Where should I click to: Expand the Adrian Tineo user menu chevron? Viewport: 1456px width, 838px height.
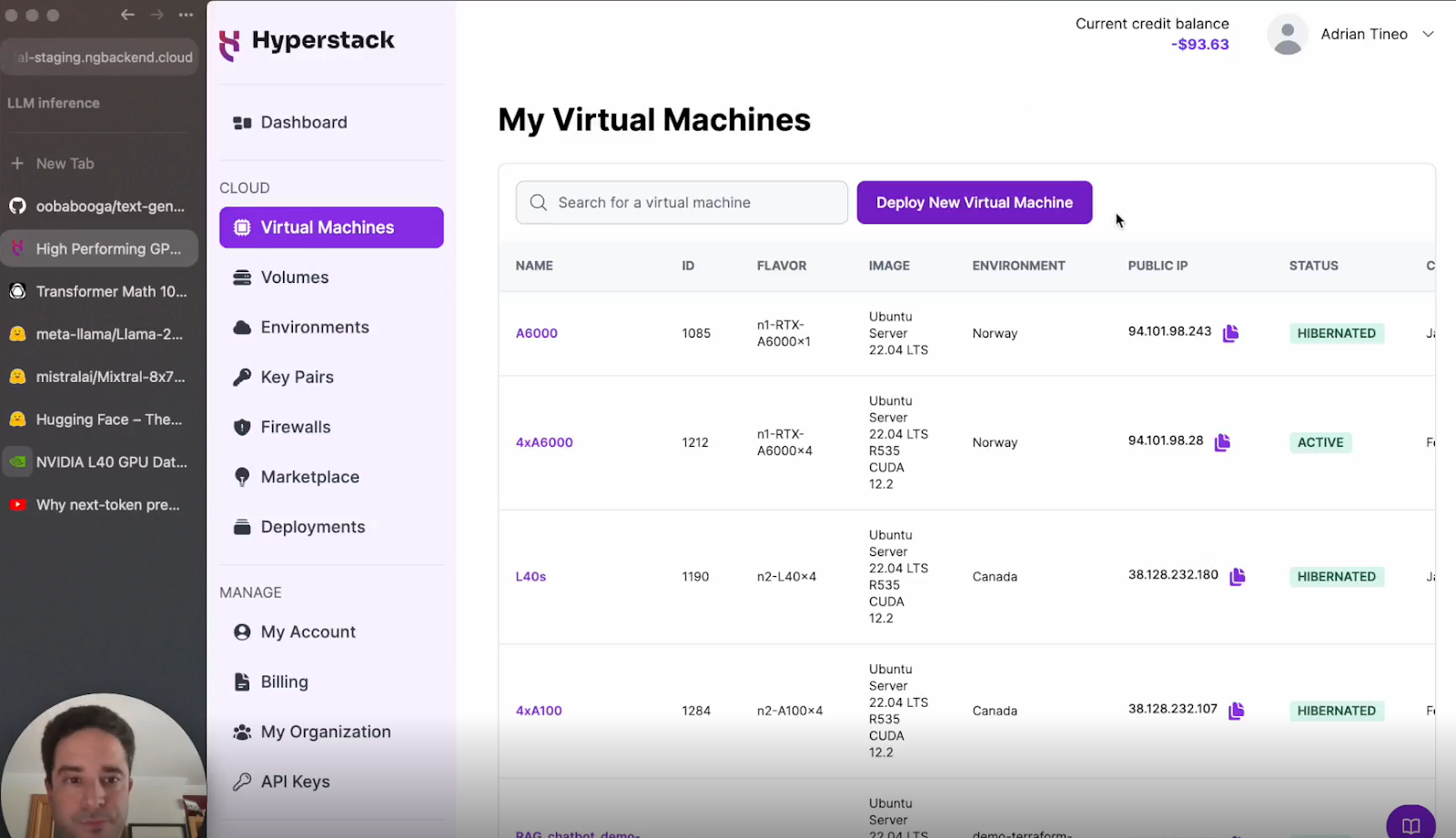(x=1428, y=35)
